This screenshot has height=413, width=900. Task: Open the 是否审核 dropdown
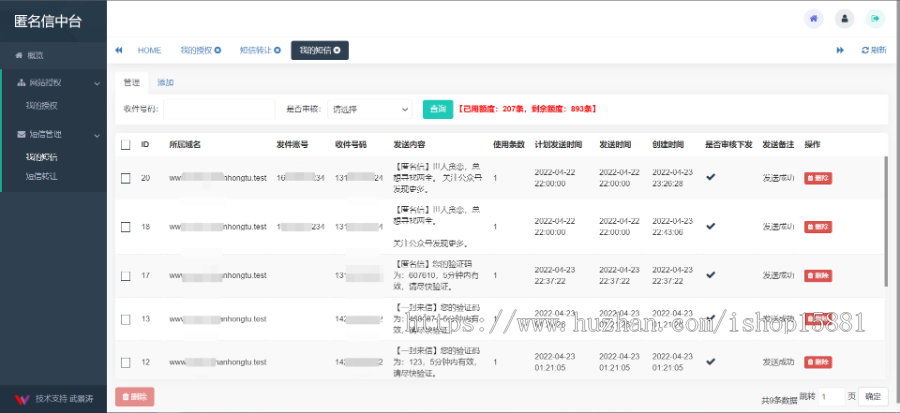369,109
